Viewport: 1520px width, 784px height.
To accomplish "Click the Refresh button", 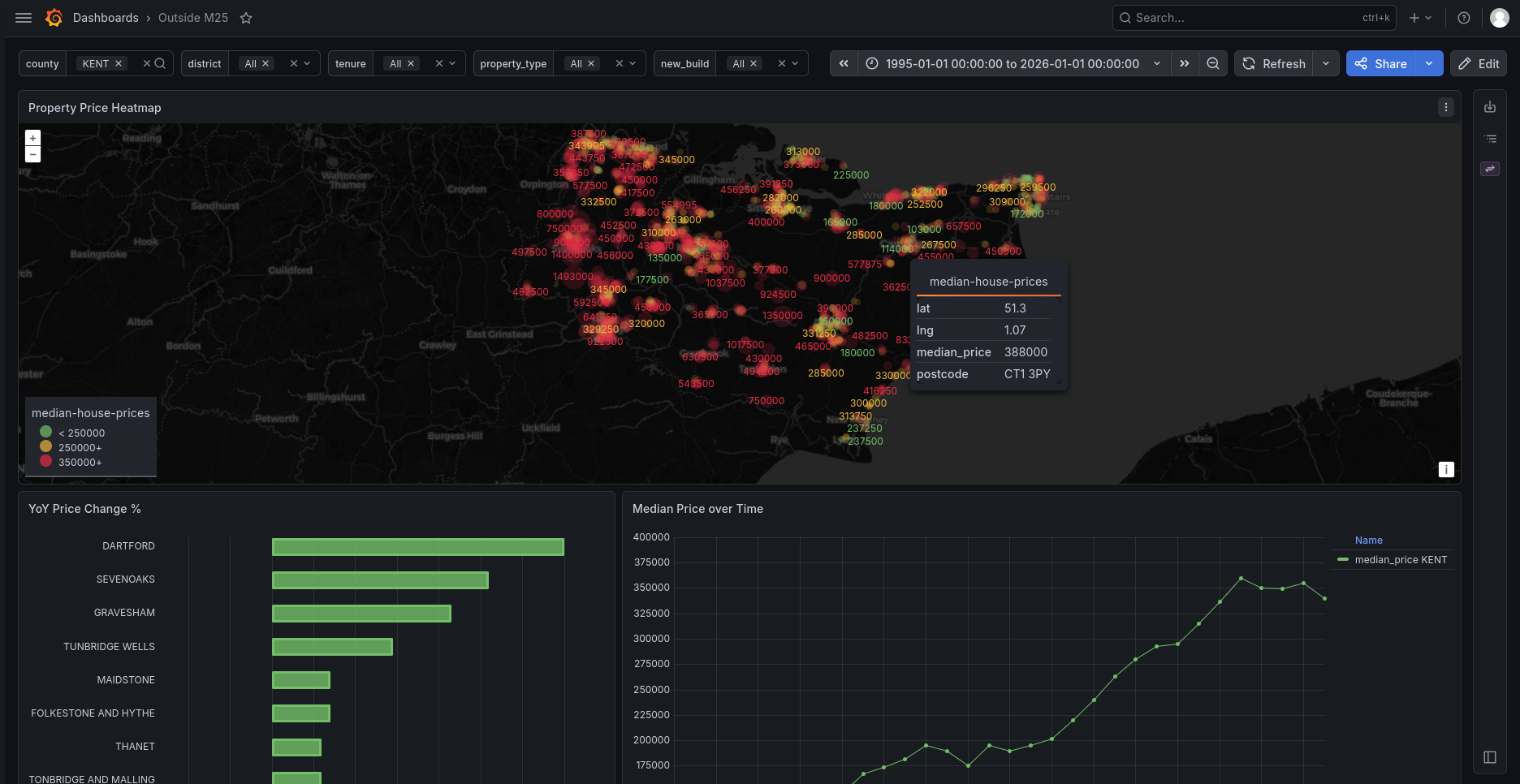I will (1274, 63).
